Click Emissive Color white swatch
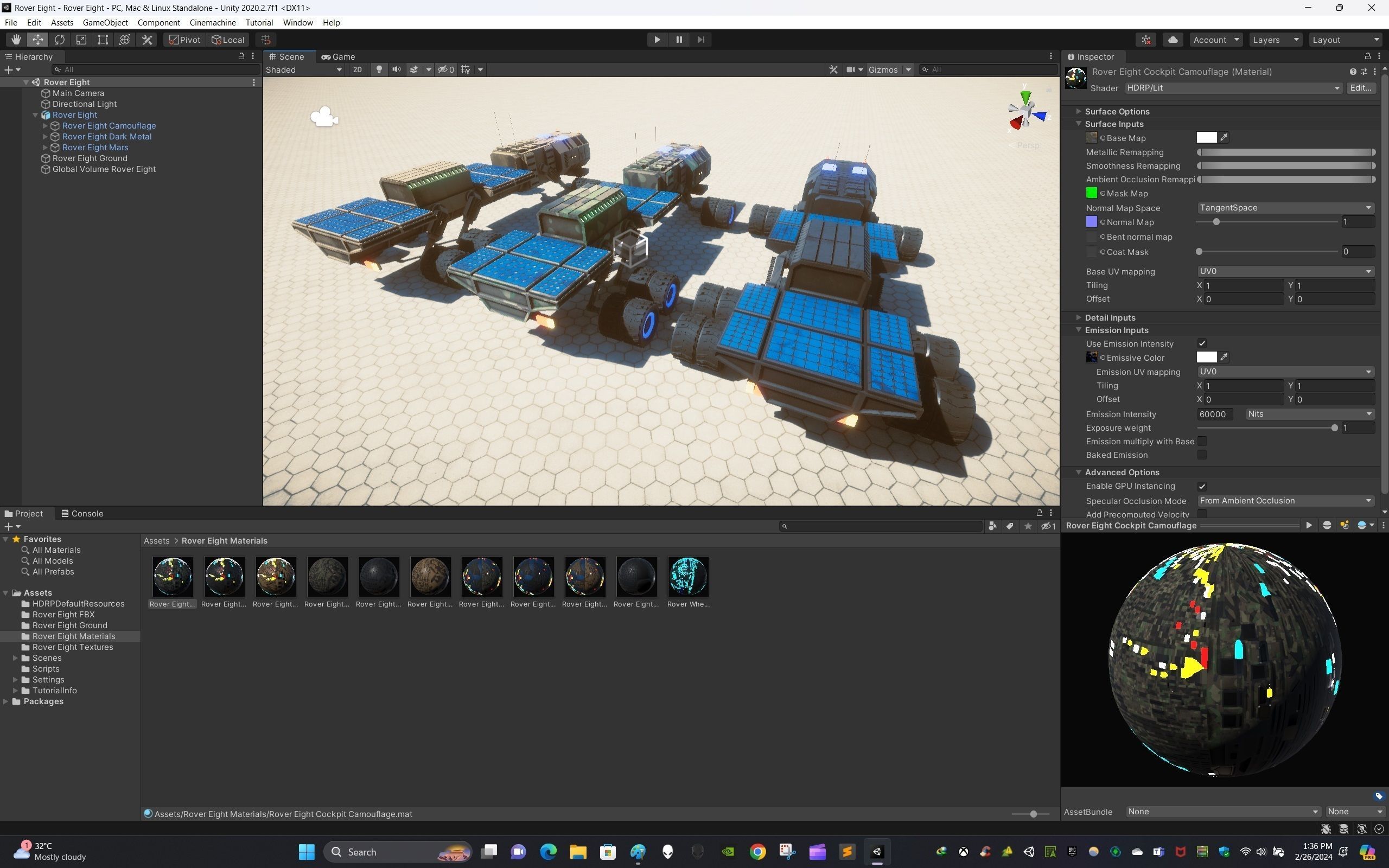The image size is (1389, 868). pyautogui.click(x=1207, y=357)
